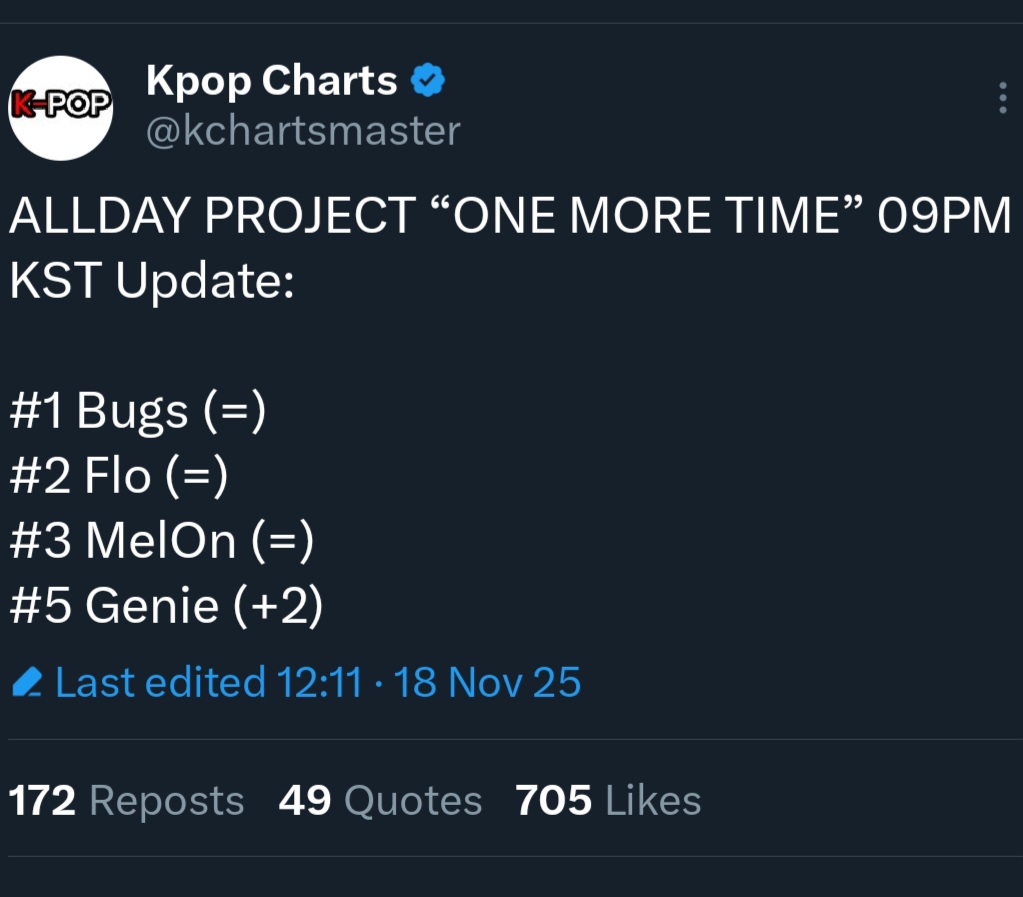Tap the @kchartsmaster handle
1023x897 pixels.
pyautogui.click(x=303, y=131)
